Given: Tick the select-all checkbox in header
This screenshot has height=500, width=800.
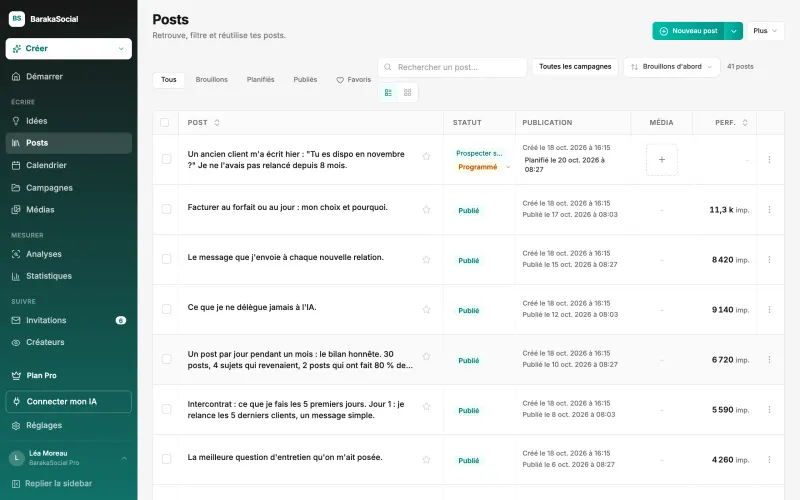Looking at the screenshot, I should (x=164, y=122).
